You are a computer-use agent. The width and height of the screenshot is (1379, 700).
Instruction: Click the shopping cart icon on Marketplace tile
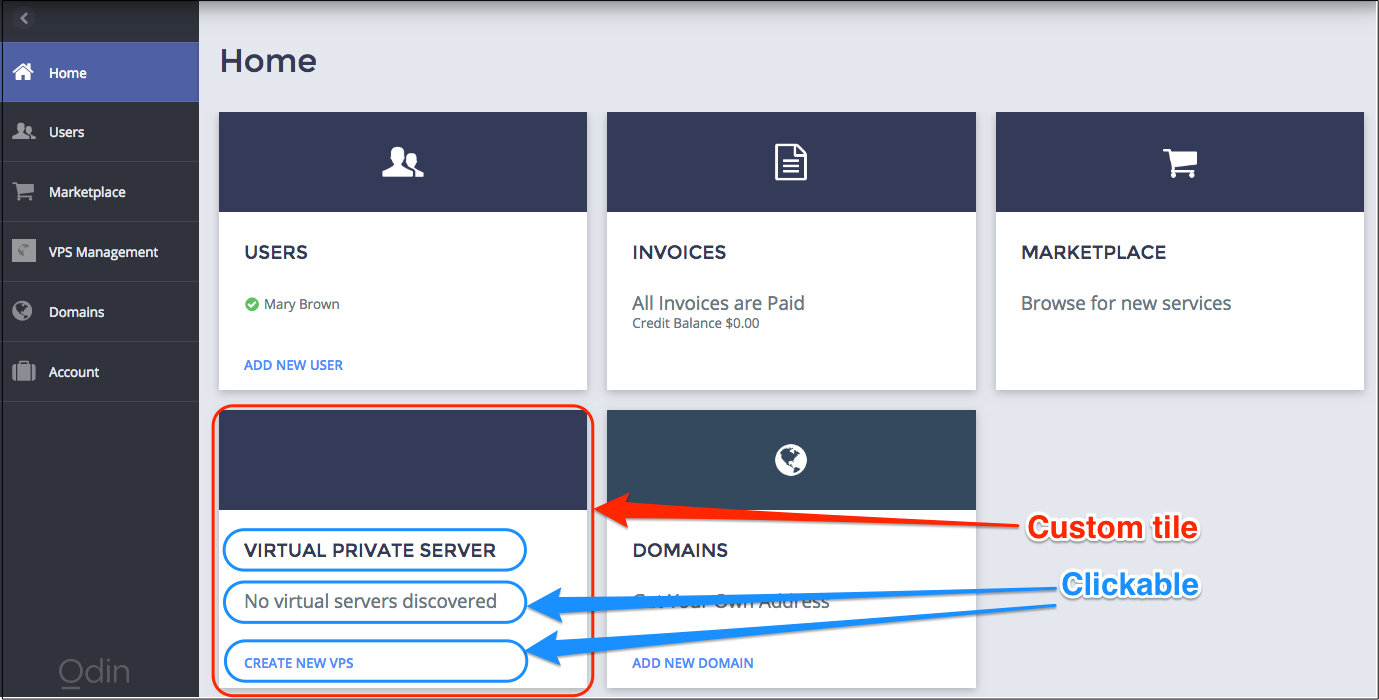point(1179,162)
